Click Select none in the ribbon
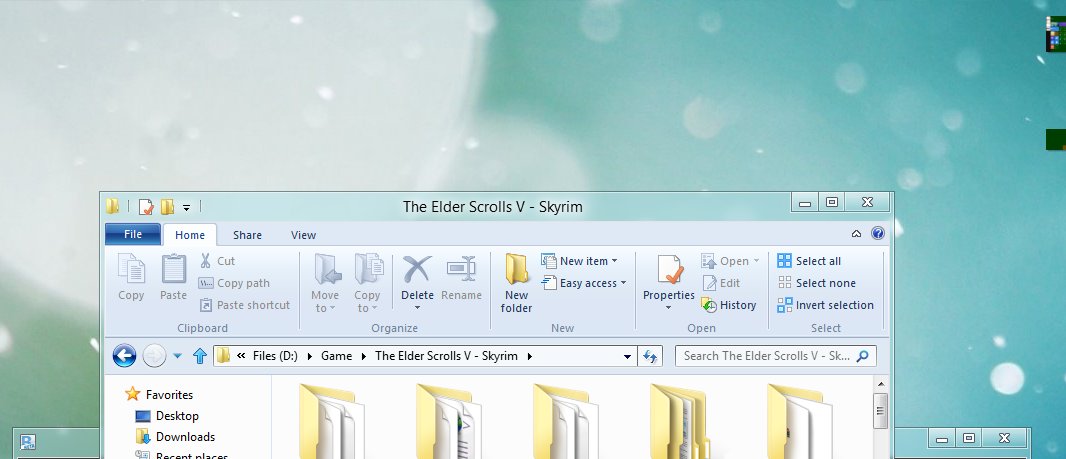 [816, 284]
